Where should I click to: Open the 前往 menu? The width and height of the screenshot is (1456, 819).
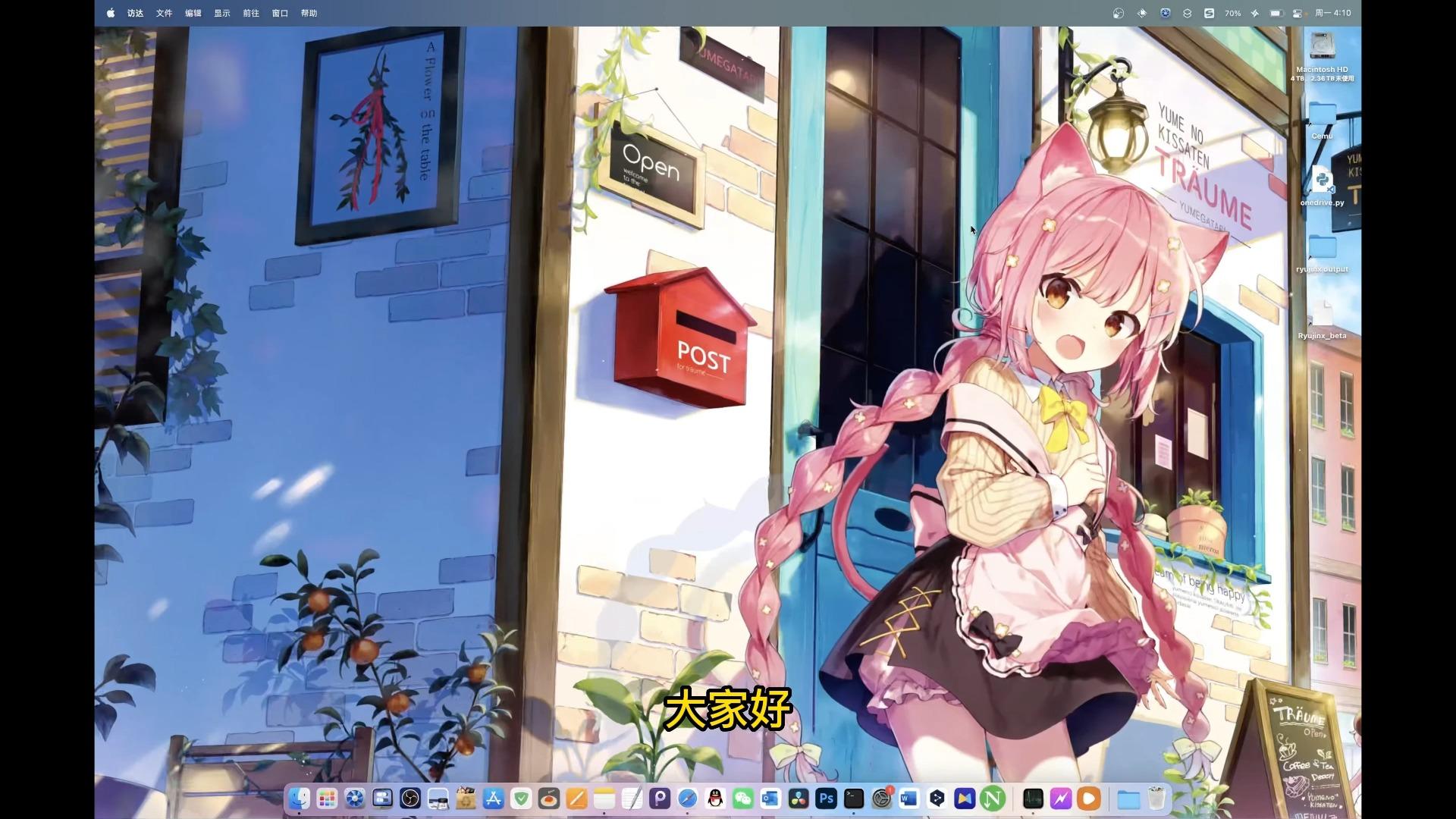coord(251,13)
